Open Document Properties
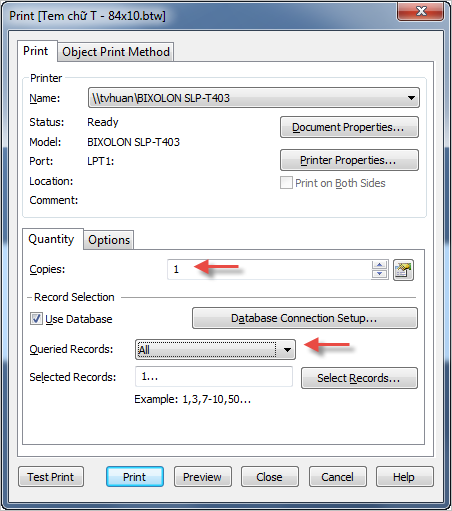Screen dimensions: 452x511 pyautogui.click(x=349, y=127)
